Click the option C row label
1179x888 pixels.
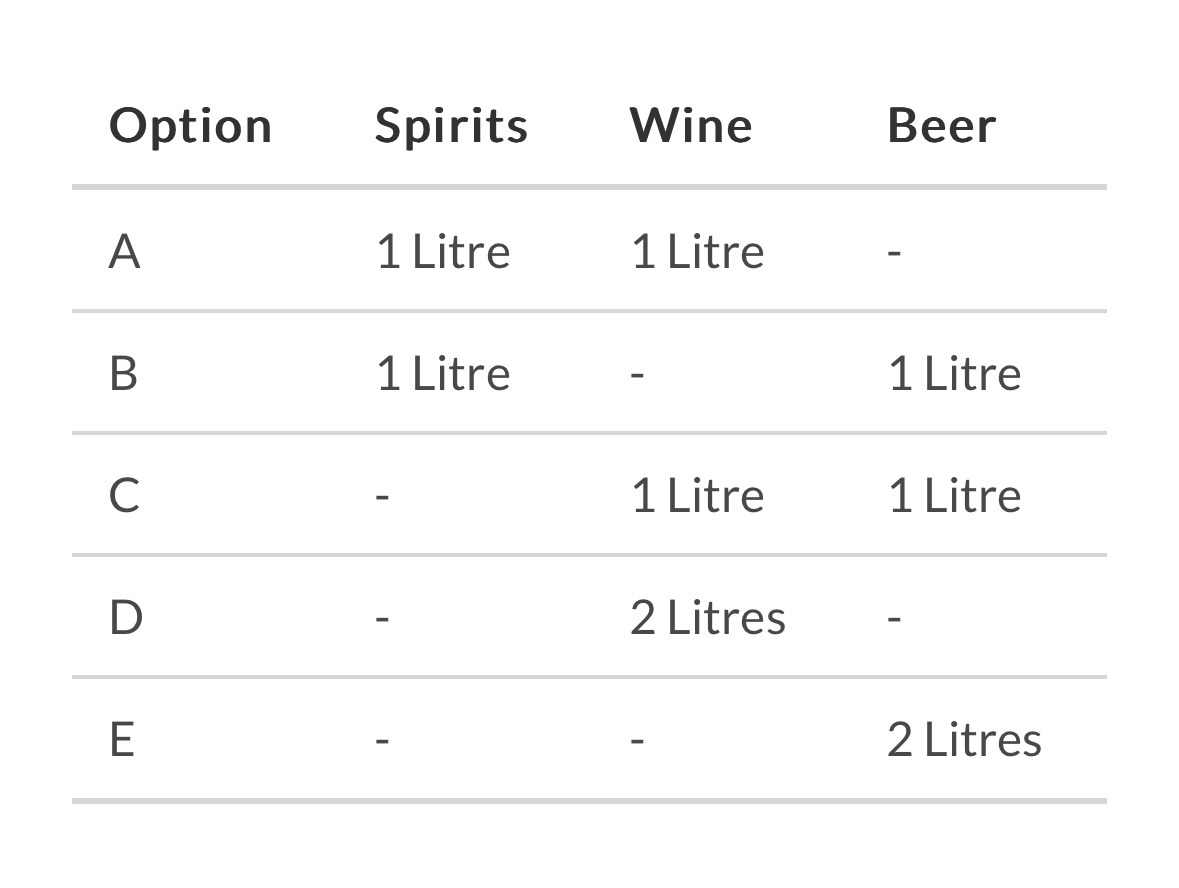tap(124, 496)
